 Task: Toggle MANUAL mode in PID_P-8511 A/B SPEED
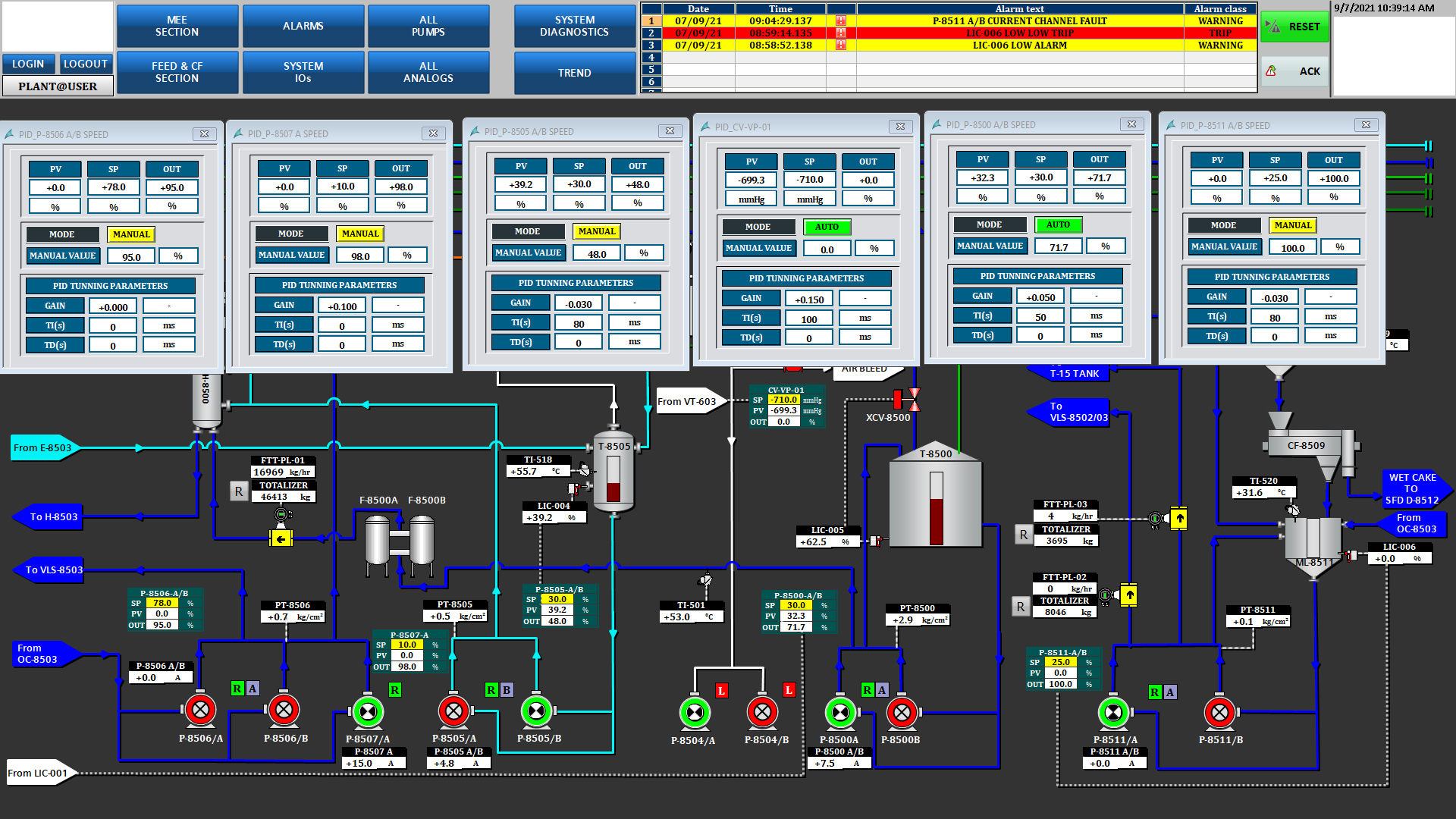1293,225
